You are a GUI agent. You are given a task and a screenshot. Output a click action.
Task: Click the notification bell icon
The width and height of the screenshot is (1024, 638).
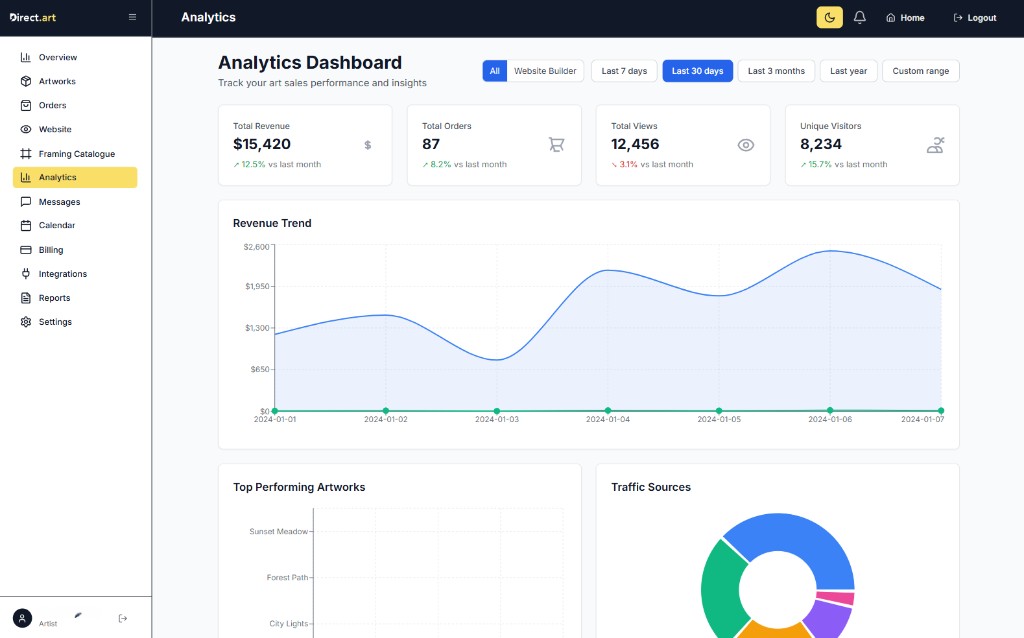tap(860, 17)
